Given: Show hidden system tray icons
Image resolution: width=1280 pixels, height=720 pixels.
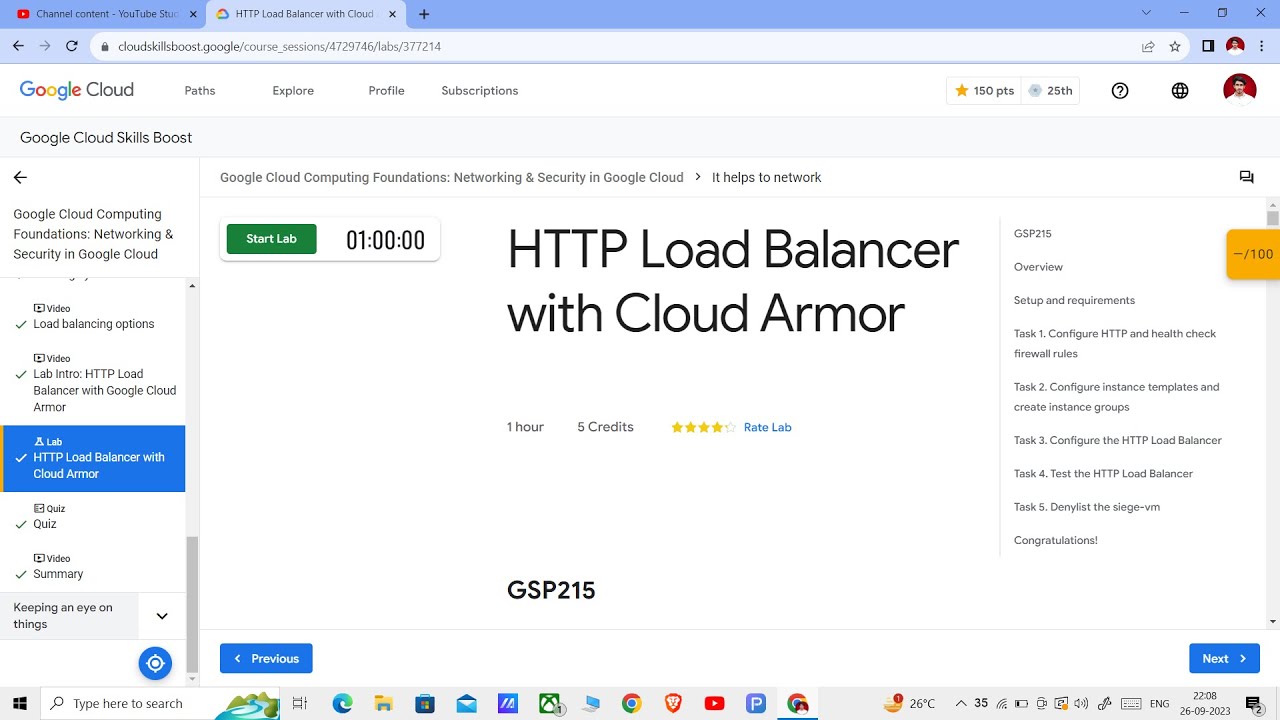Looking at the screenshot, I should (x=961, y=703).
